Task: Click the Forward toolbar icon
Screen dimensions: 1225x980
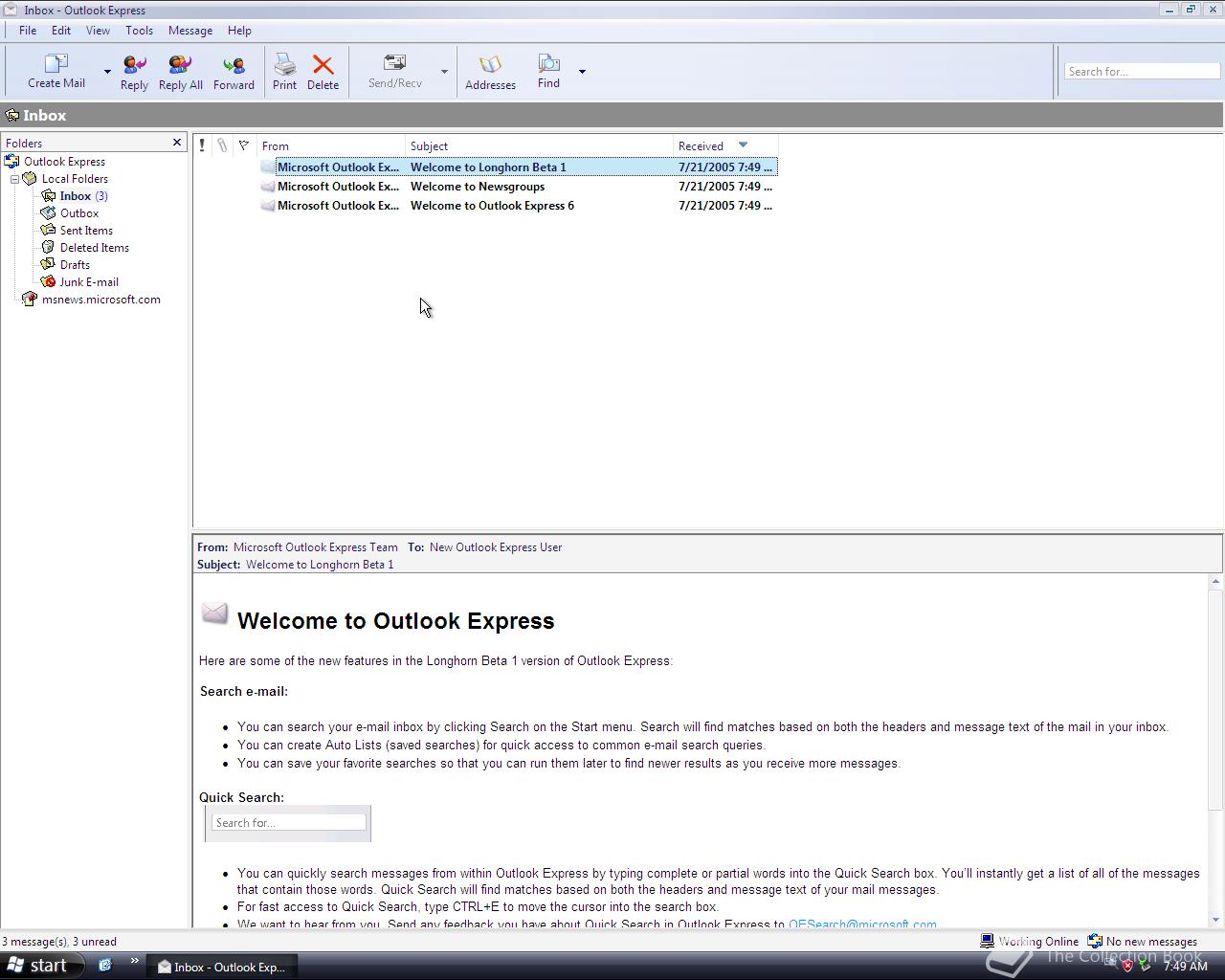Action: click(234, 64)
